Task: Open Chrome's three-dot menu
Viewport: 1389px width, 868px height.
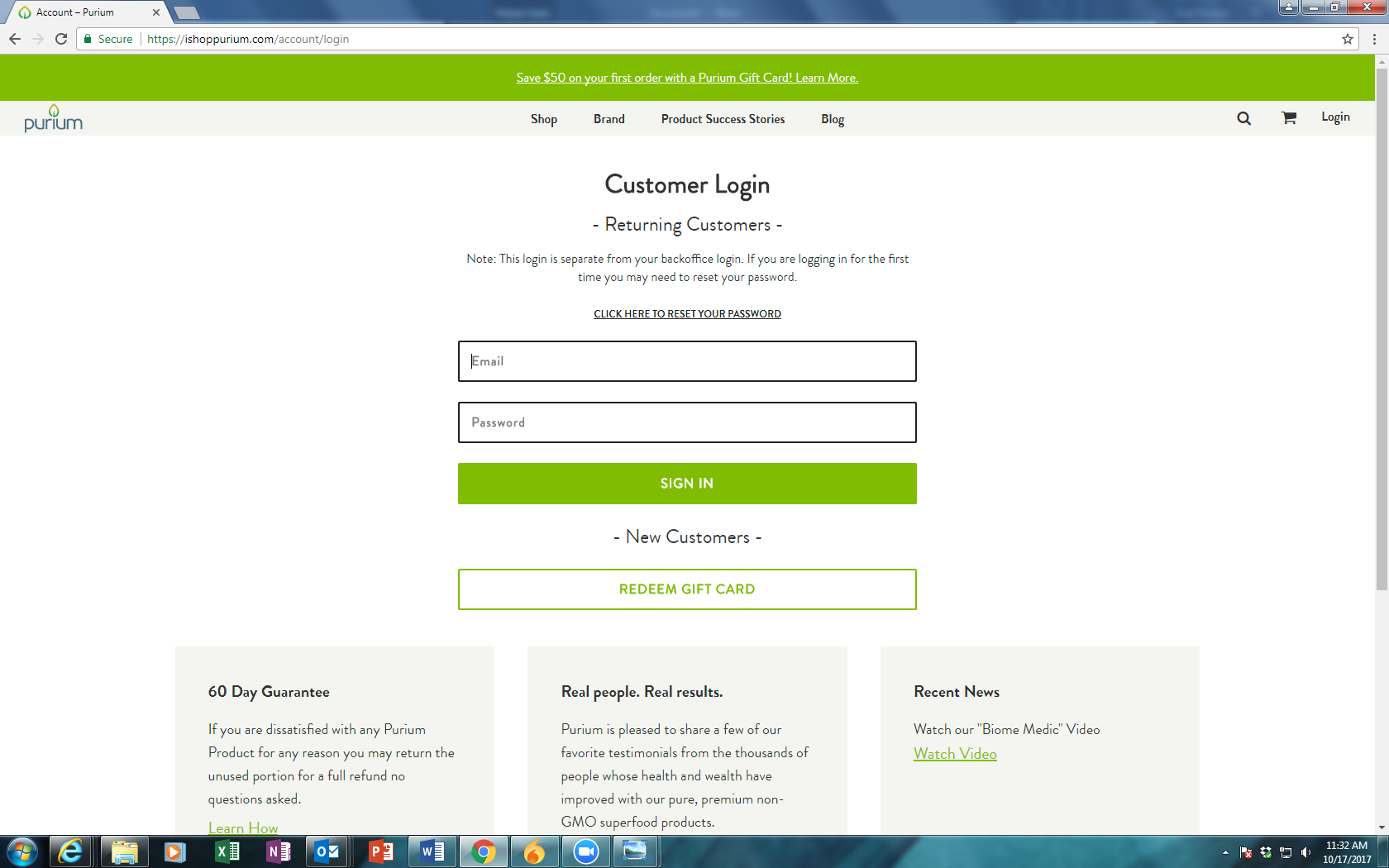Action: tap(1374, 39)
